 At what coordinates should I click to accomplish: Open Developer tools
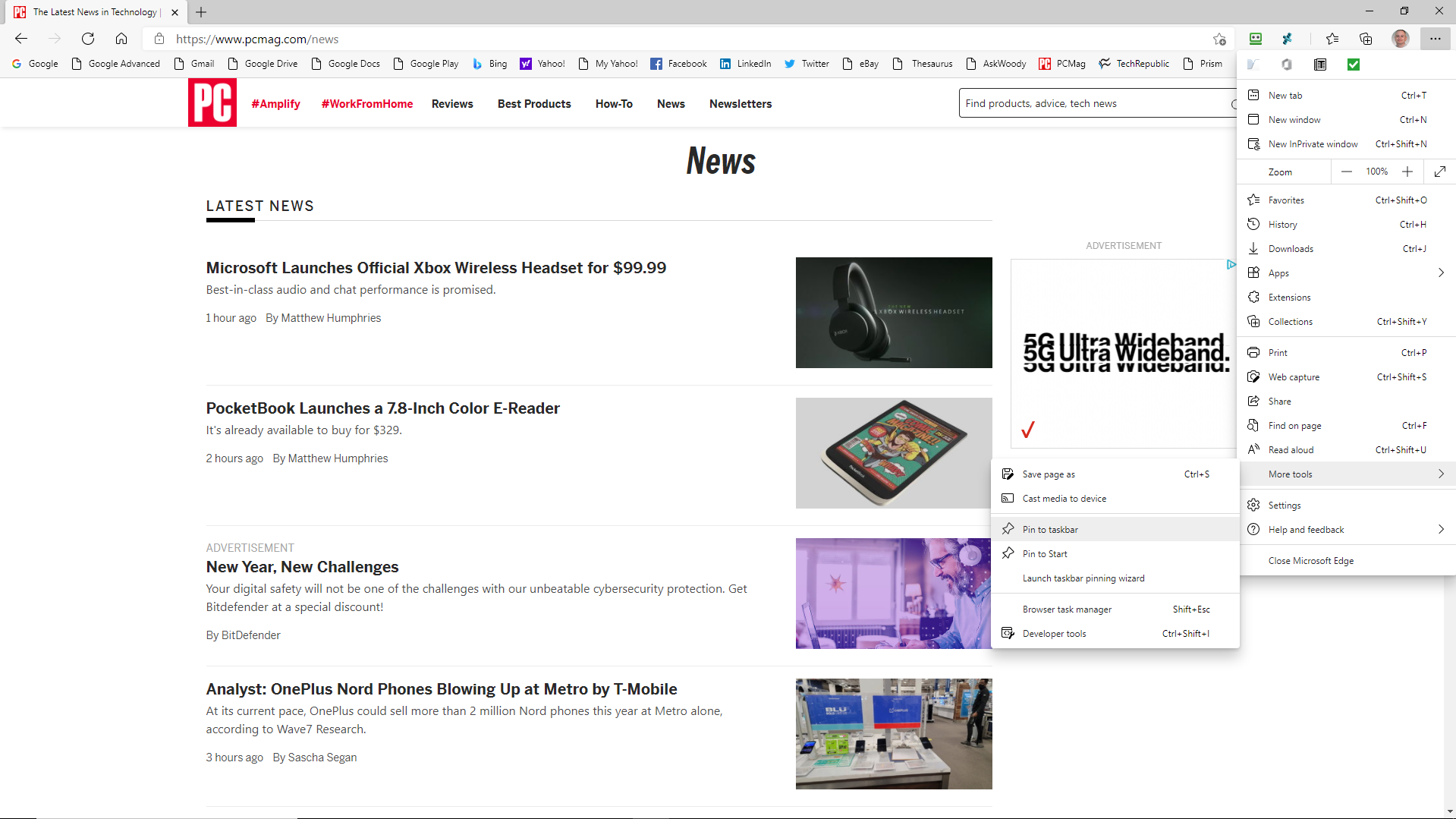point(1115,634)
